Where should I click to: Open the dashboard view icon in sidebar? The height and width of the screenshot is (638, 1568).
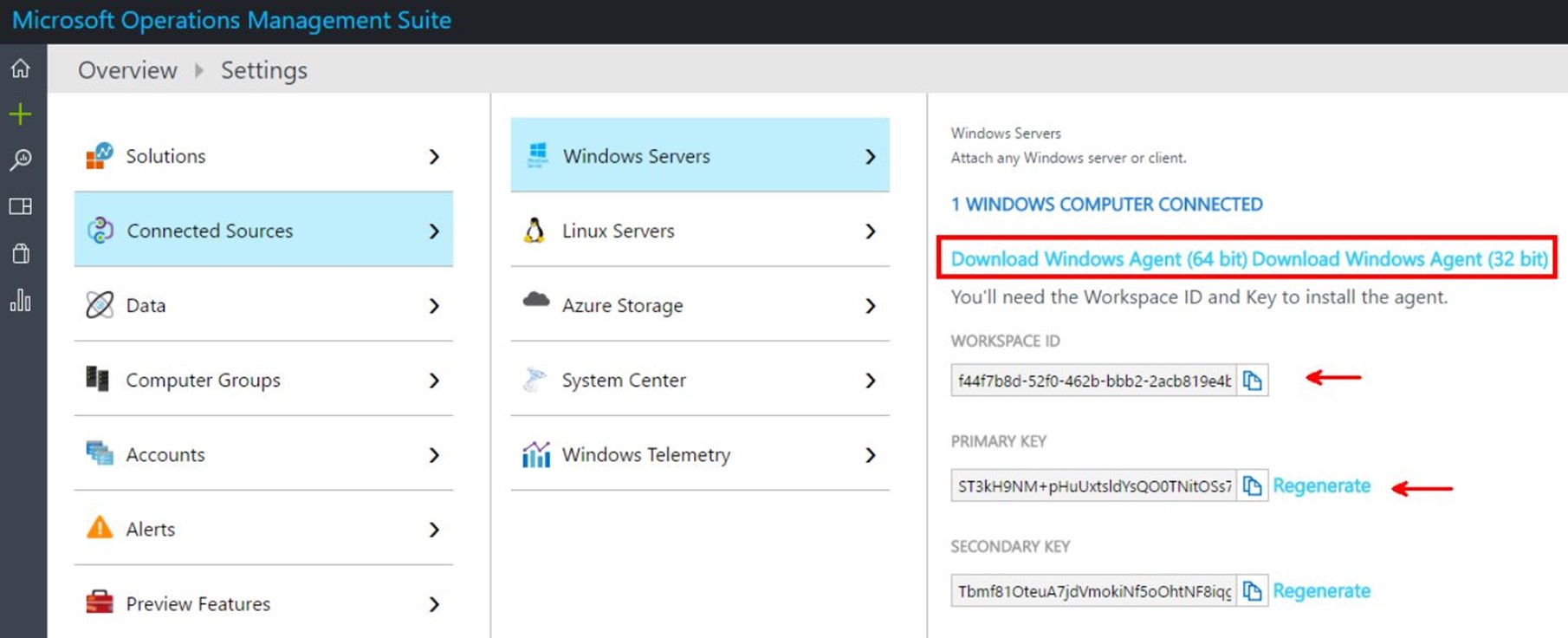(x=21, y=206)
